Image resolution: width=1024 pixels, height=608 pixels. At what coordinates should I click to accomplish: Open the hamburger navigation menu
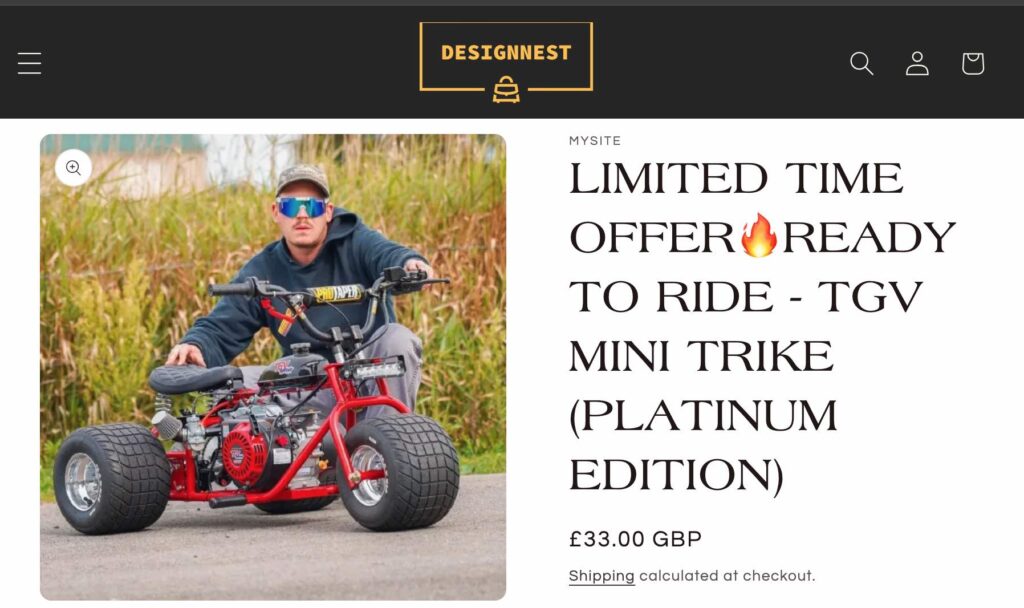[29, 63]
